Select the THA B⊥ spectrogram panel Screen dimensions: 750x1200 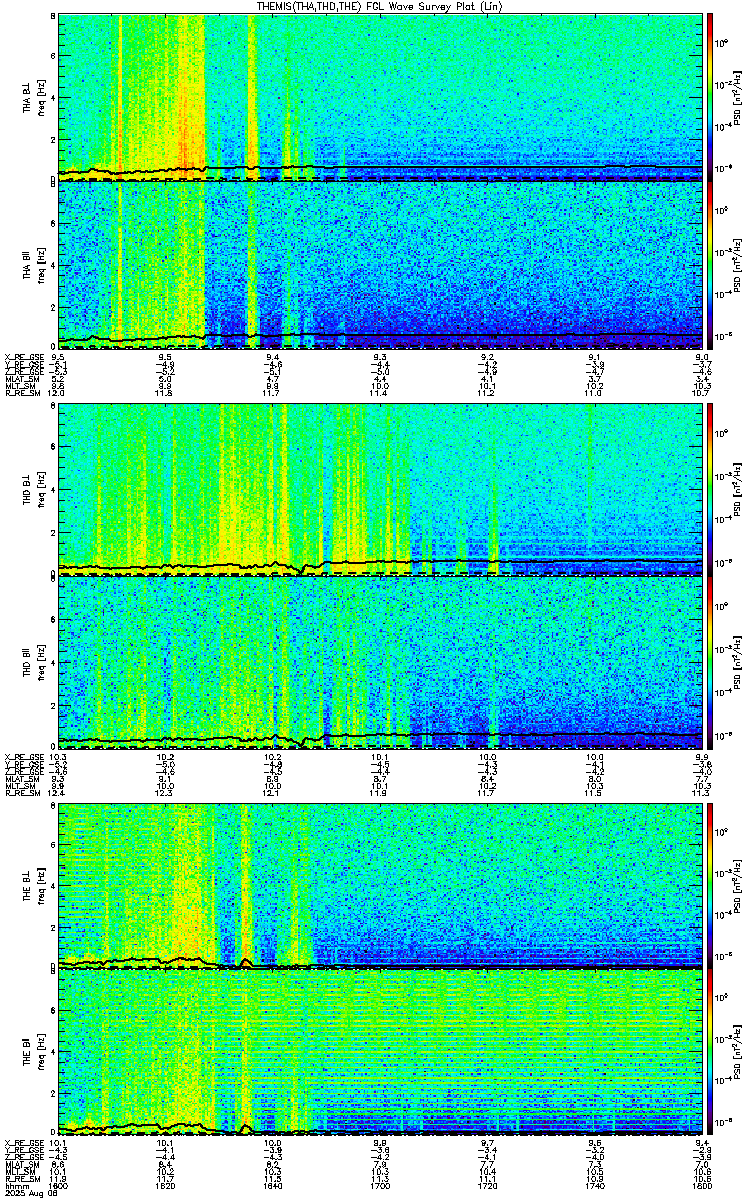point(381,96)
